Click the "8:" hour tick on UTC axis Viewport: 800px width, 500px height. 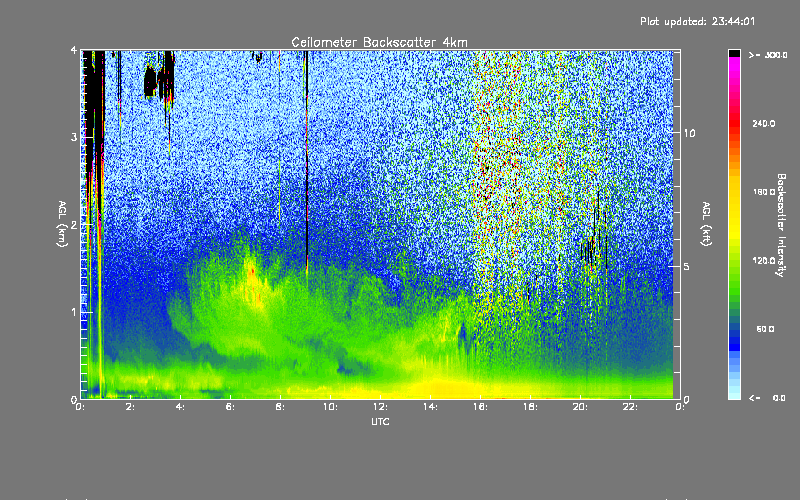click(281, 407)
